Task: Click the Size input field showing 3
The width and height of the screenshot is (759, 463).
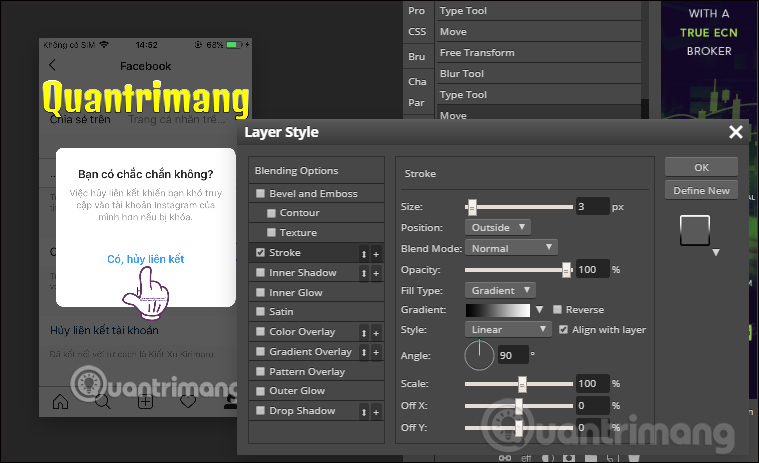Action: [592, 207]
